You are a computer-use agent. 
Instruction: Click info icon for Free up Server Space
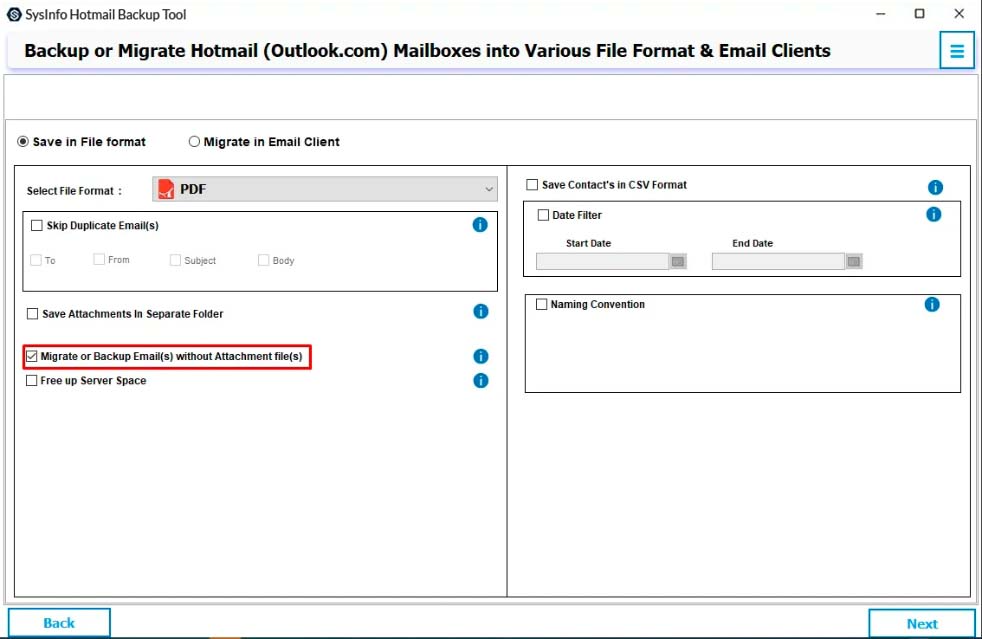[480, 381]
